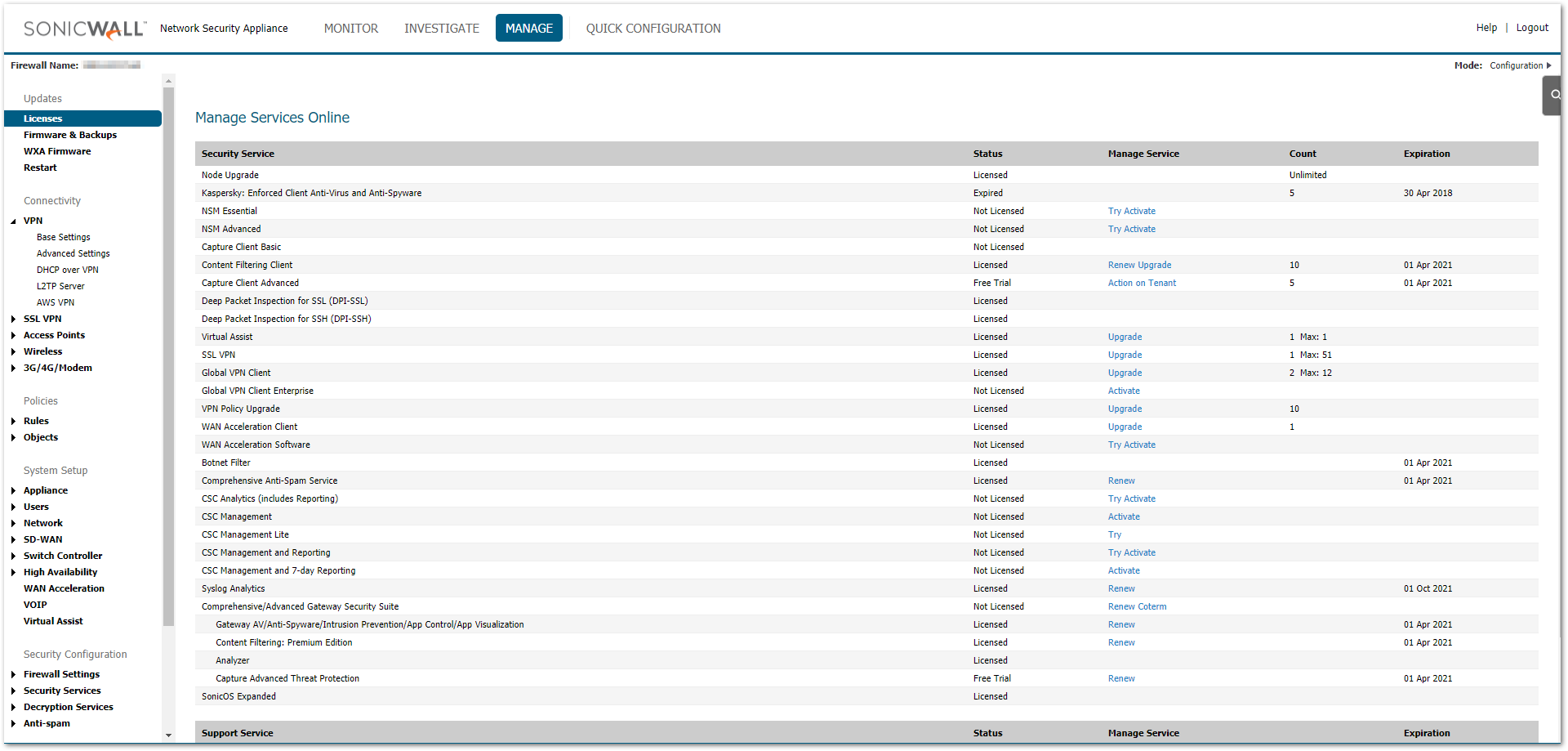Log out using the Logout link

(1531, 28)
